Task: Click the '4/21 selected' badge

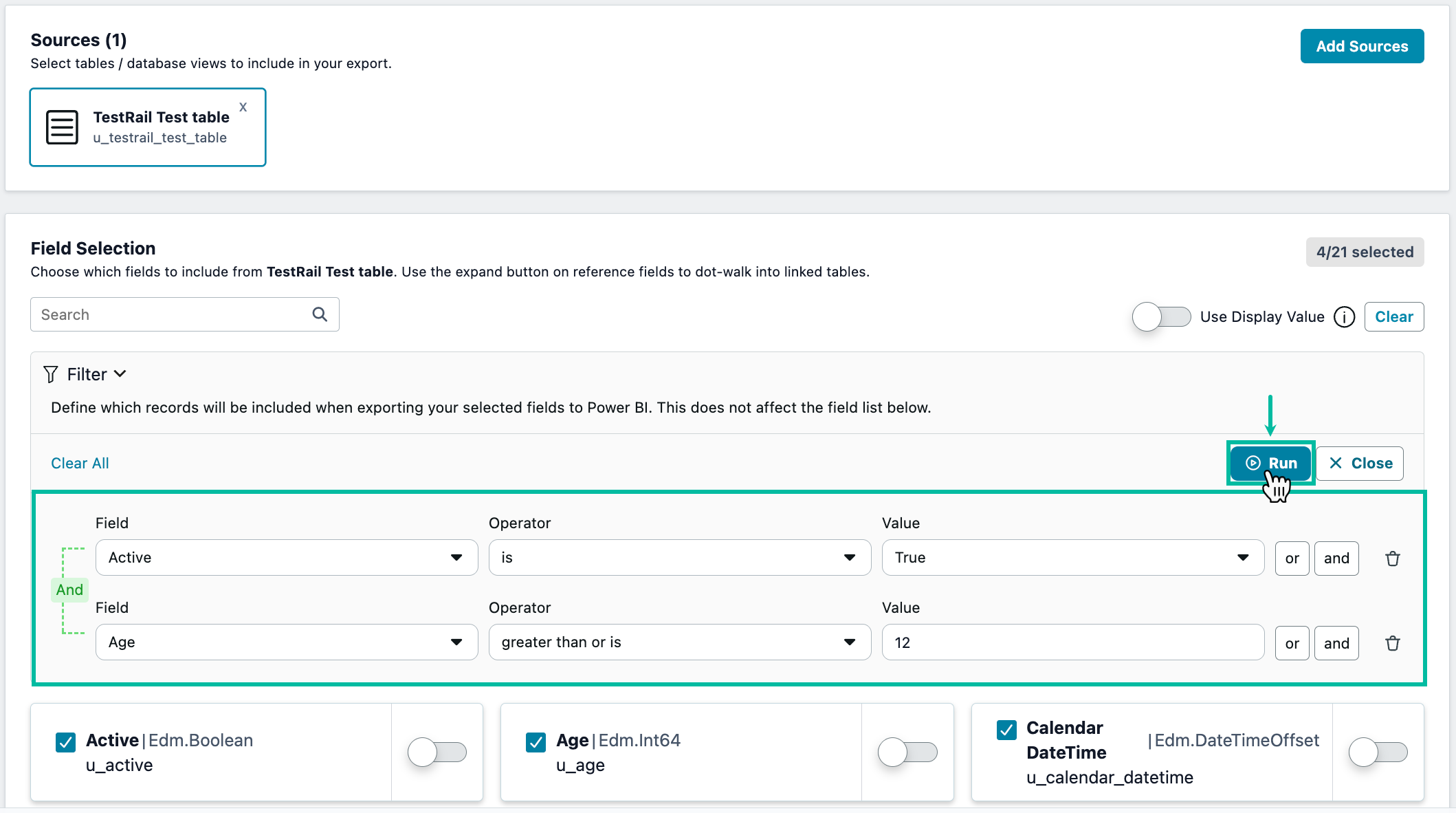Action: 1365,252
